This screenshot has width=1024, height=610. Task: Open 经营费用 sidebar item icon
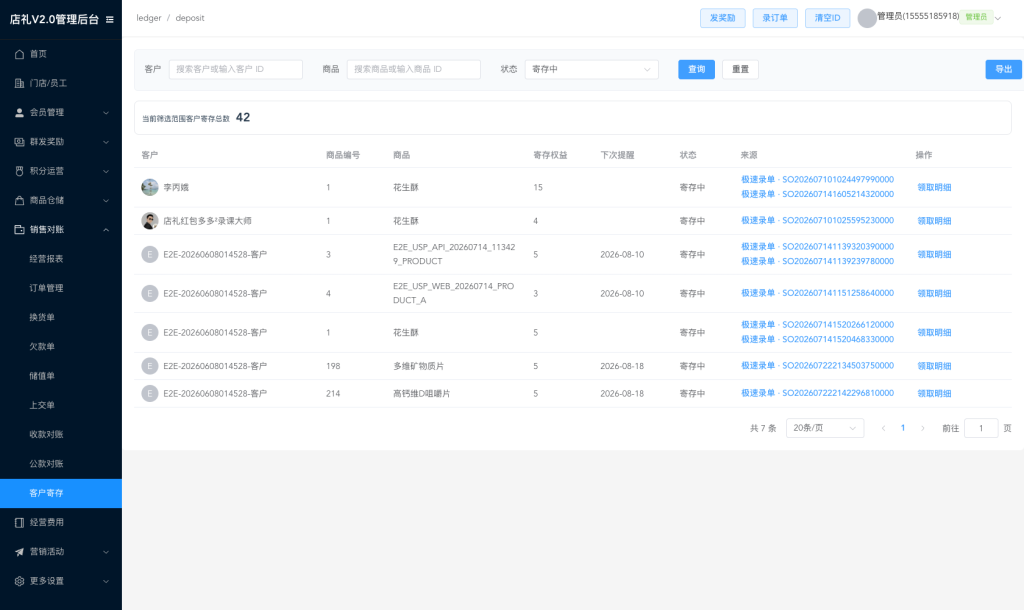[x=20, y=522]
